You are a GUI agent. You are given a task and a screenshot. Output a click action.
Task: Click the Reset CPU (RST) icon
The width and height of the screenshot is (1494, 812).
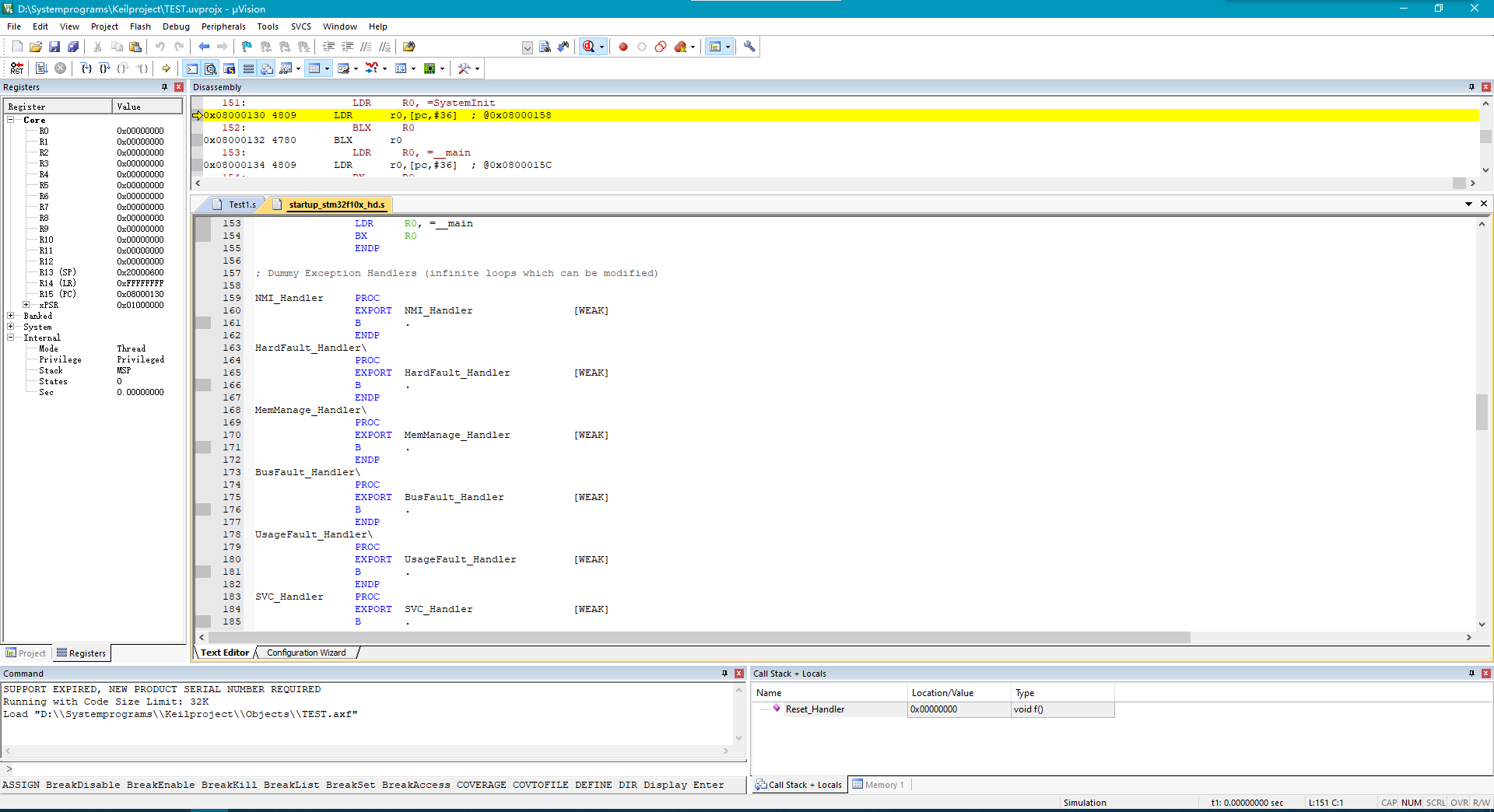click(x=17, y=68)
